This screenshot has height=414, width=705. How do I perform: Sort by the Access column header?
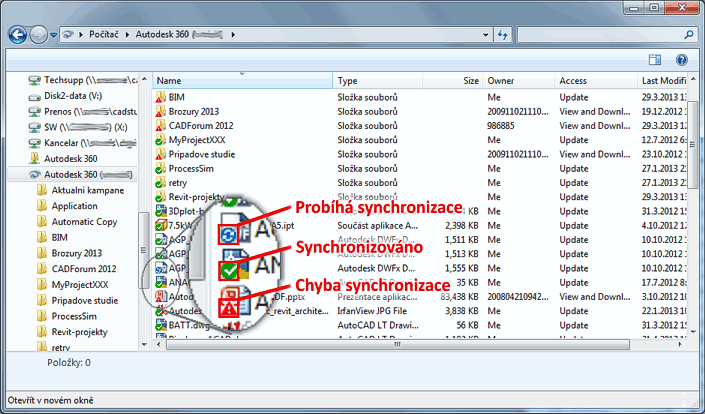[596, 81]
